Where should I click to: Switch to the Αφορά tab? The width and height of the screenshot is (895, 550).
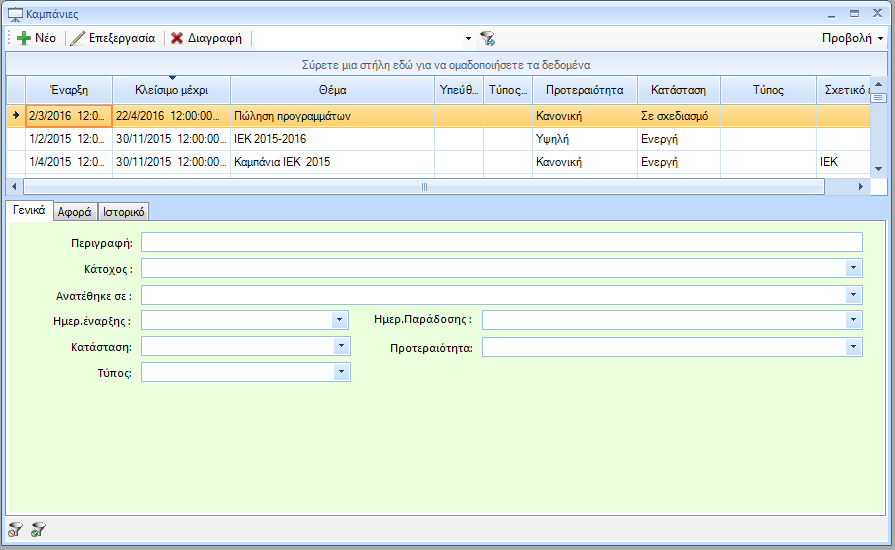75,211
